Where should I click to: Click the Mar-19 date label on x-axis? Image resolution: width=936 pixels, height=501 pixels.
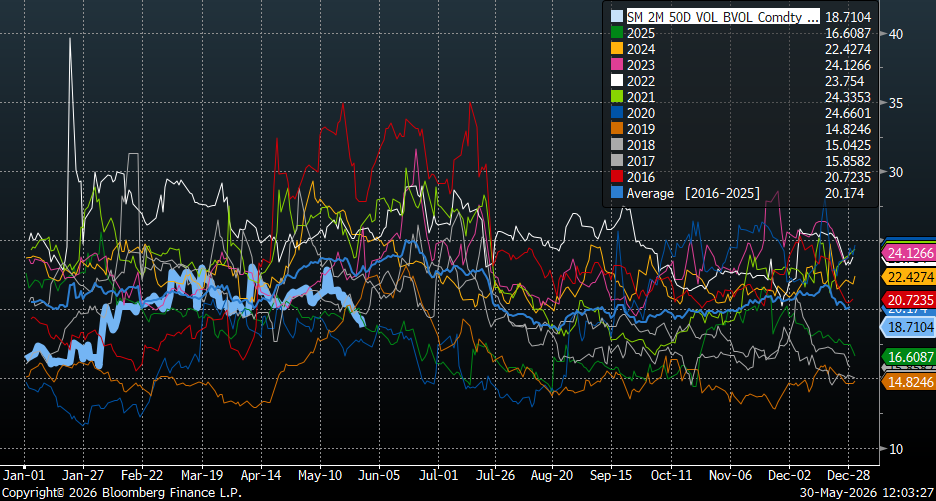pyautogui.click(x=202, y=474)
